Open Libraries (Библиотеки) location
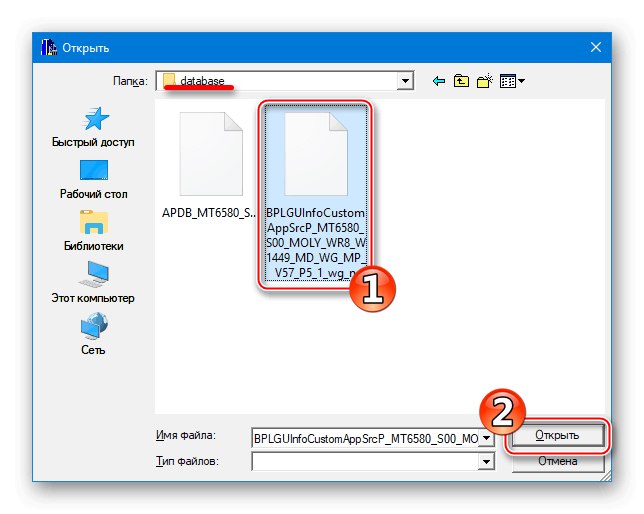644x514 pixels. click(x=93, y=231)
